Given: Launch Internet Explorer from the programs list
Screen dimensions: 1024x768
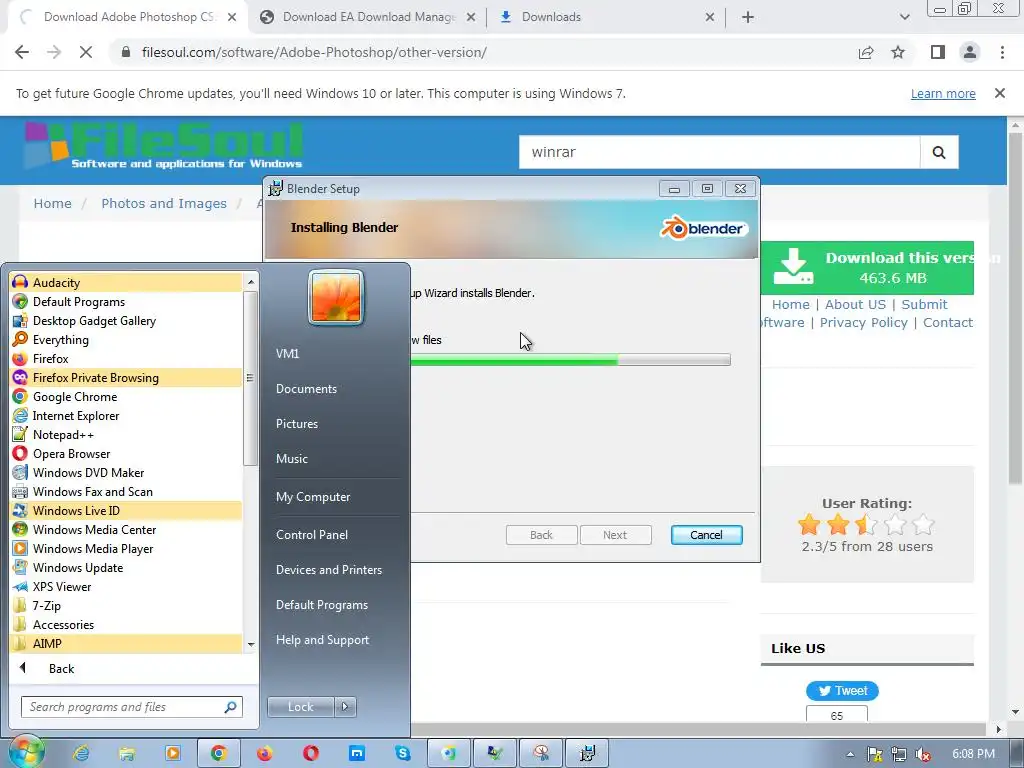Looking at the screenshot, I should [x=126, y=415].
